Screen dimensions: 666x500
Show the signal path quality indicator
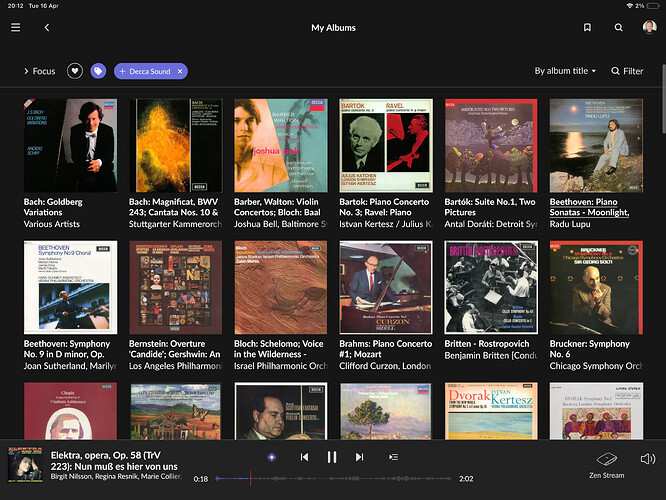[271, 457]
